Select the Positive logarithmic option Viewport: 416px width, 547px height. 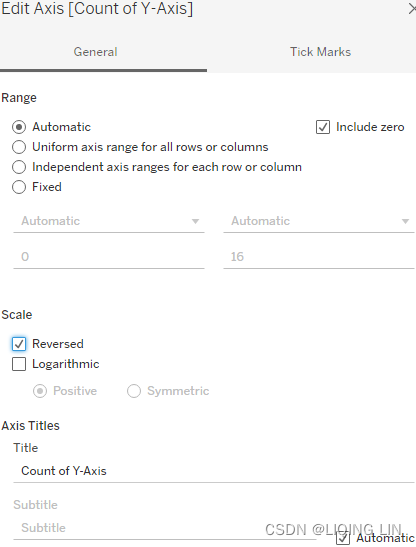click(x=40, y=391)
